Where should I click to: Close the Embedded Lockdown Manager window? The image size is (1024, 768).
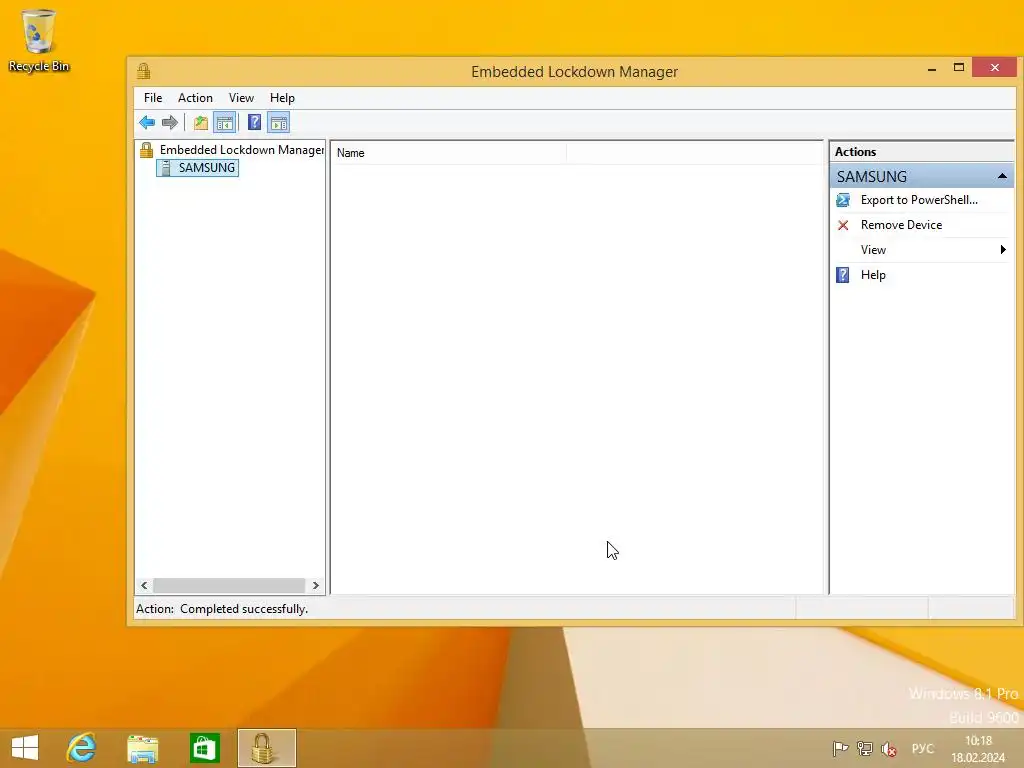pyautogui.click(x=994, y=67)
